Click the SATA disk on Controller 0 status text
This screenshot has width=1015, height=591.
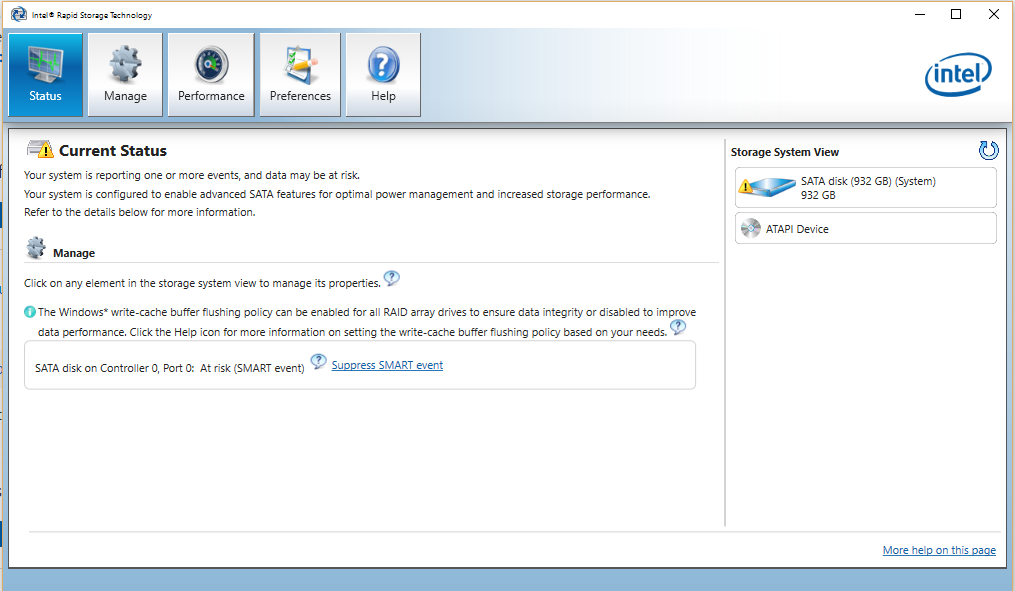click(170, 368)
